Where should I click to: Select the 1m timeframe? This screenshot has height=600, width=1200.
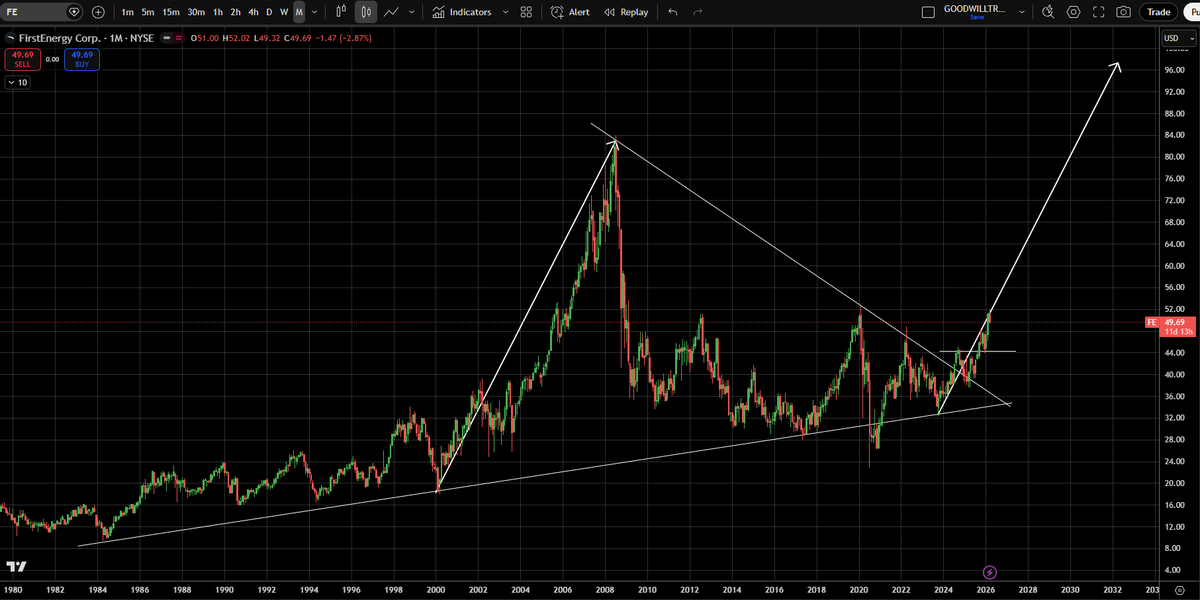click(127, 12)
